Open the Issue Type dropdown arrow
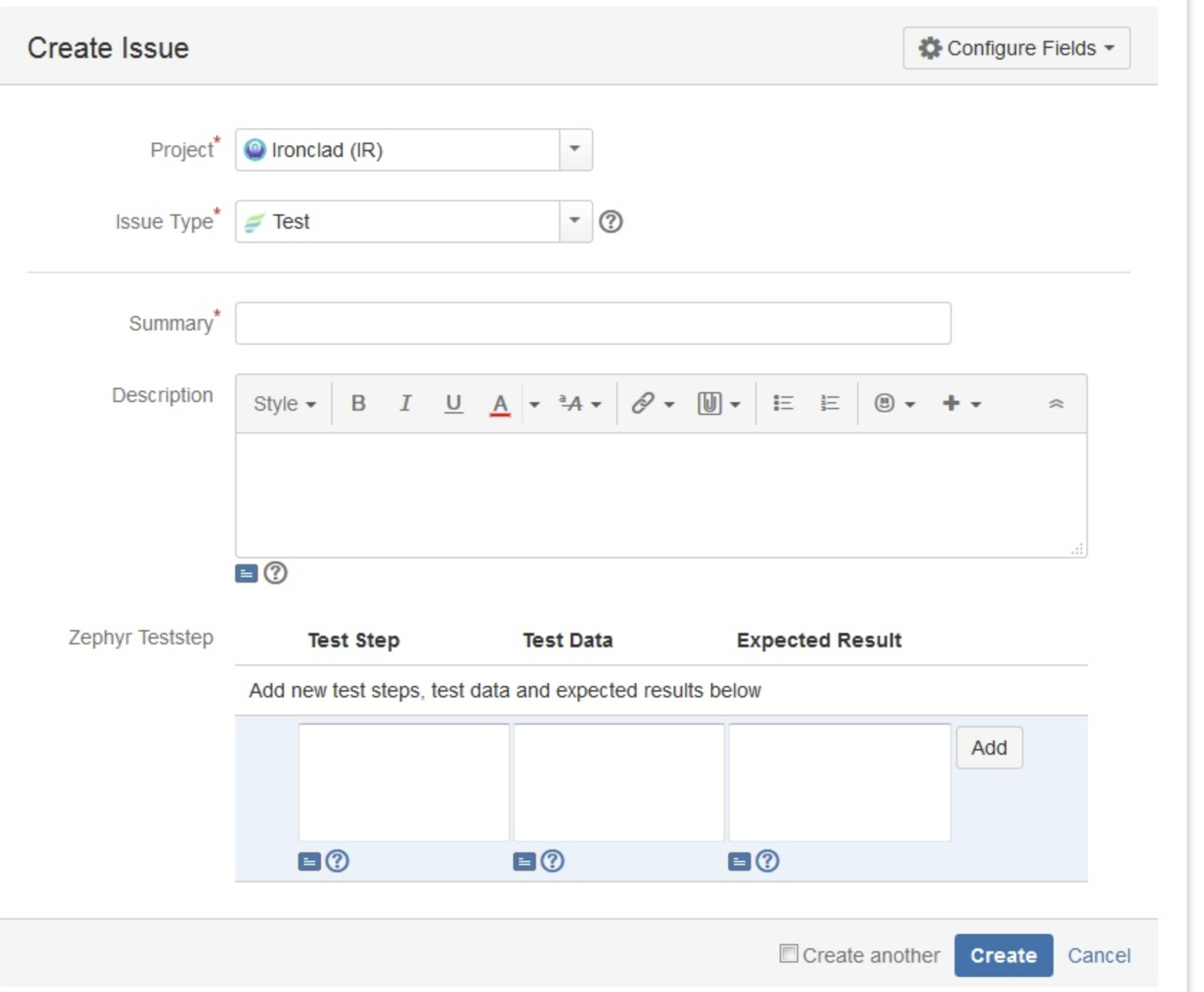Viewport: 1204px width, 992px height. 575,221
